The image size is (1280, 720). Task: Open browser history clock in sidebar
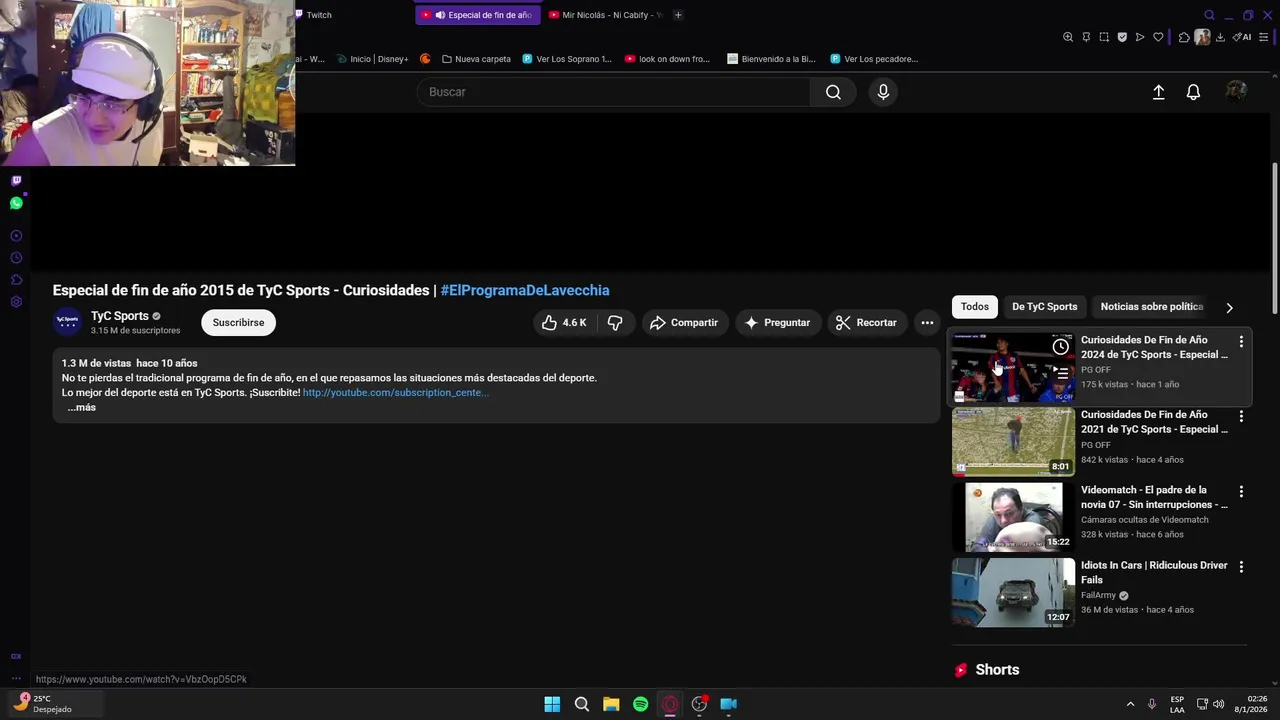(x=16, y=258)
